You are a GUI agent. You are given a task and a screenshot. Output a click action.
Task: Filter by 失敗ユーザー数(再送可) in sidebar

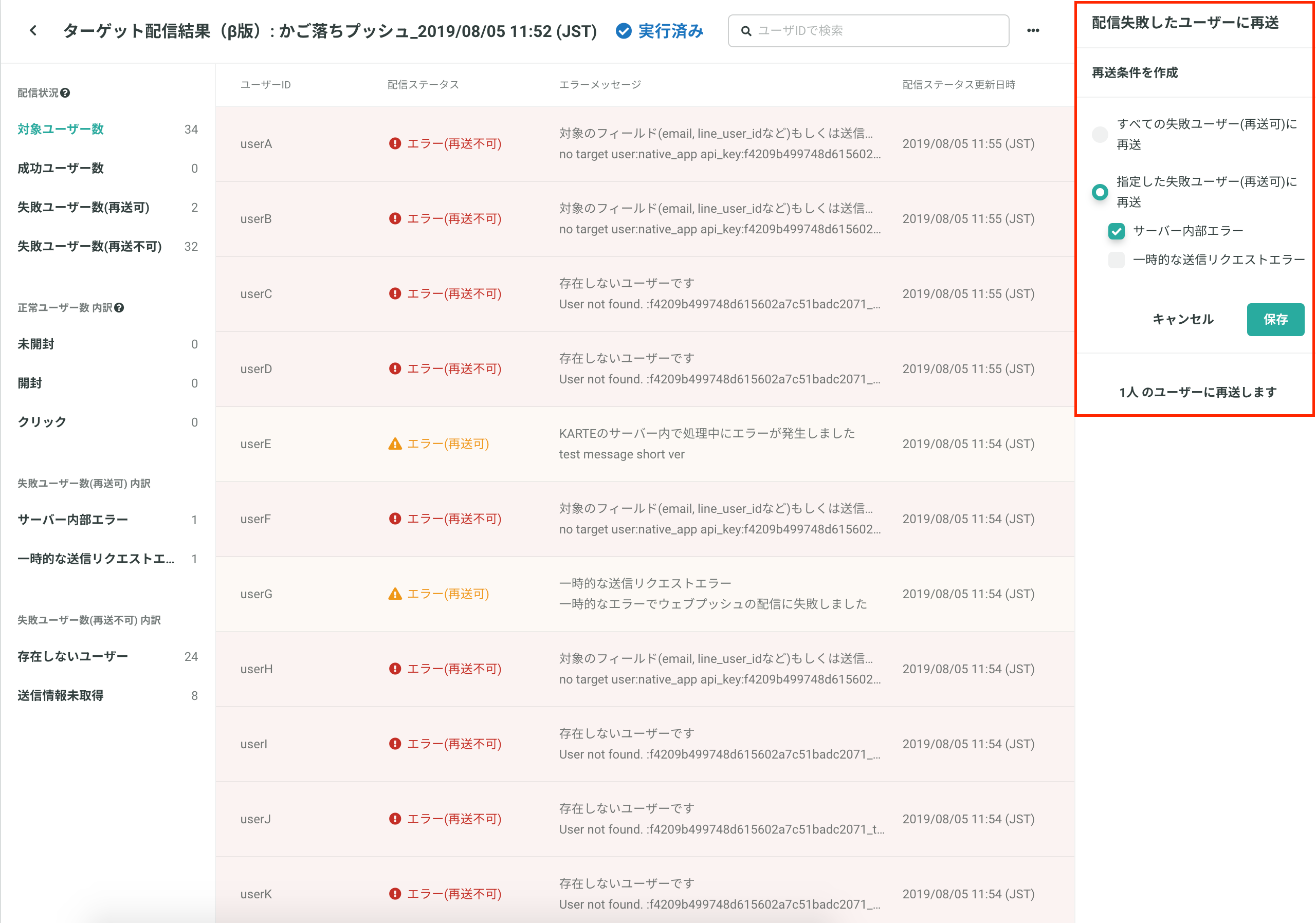click(x=108, y=208)
